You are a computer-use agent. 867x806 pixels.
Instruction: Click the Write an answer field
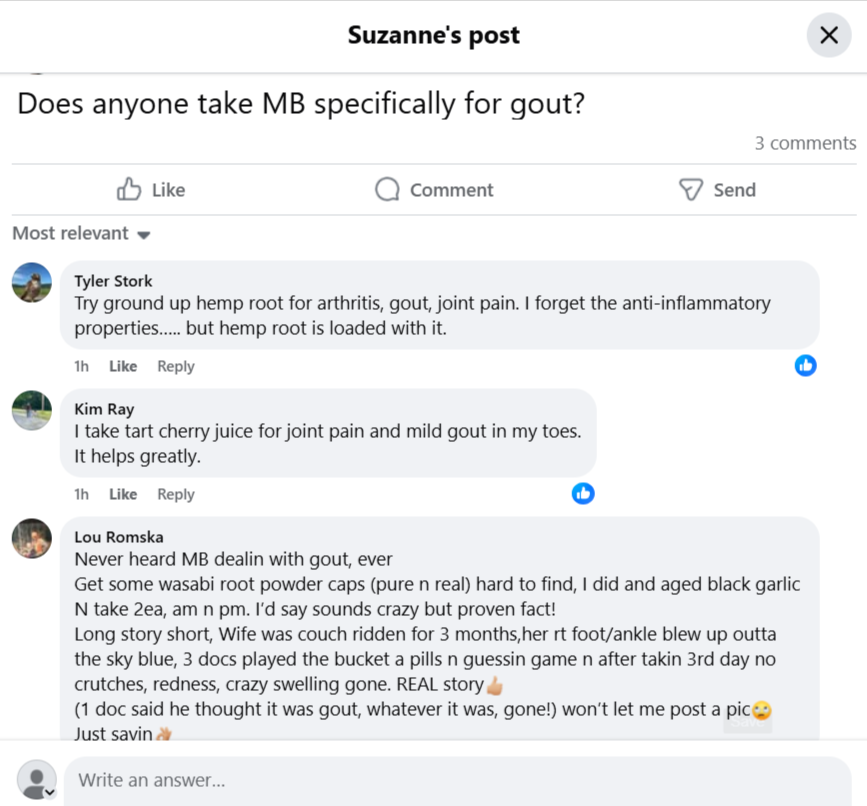pyautogui.click(x=457, y=780)
